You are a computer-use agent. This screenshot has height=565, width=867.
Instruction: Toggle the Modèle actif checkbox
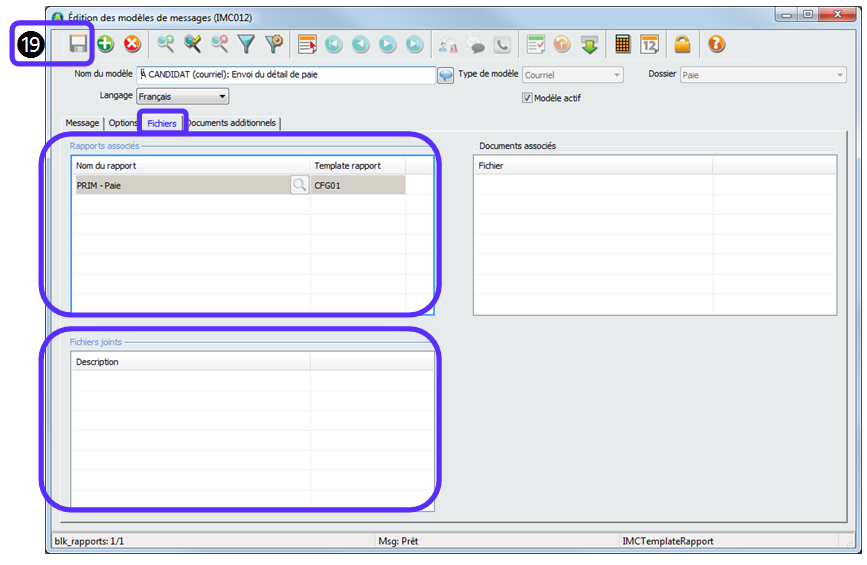[x=527, y=98]
